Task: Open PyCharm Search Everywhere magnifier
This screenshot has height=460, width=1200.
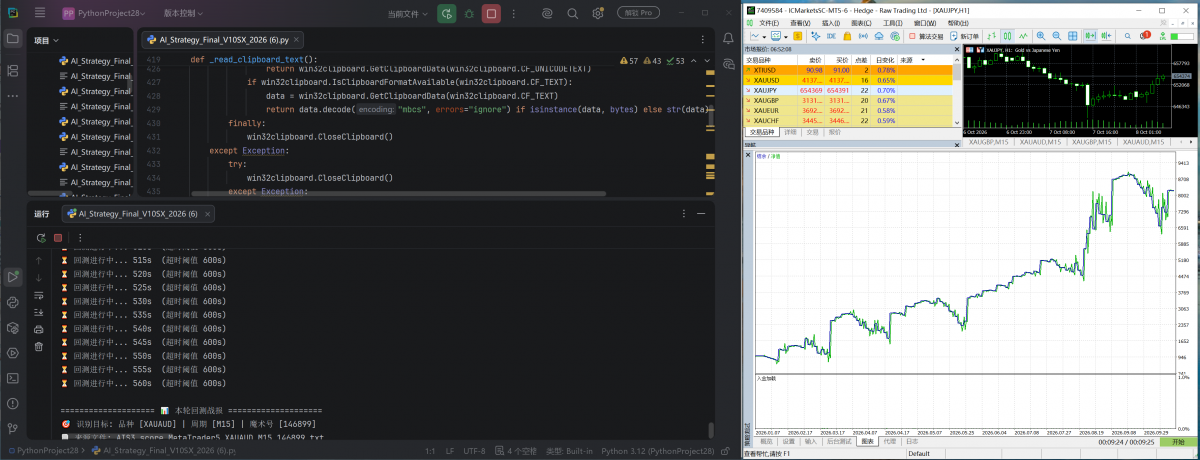Action: tap(574, 14)
